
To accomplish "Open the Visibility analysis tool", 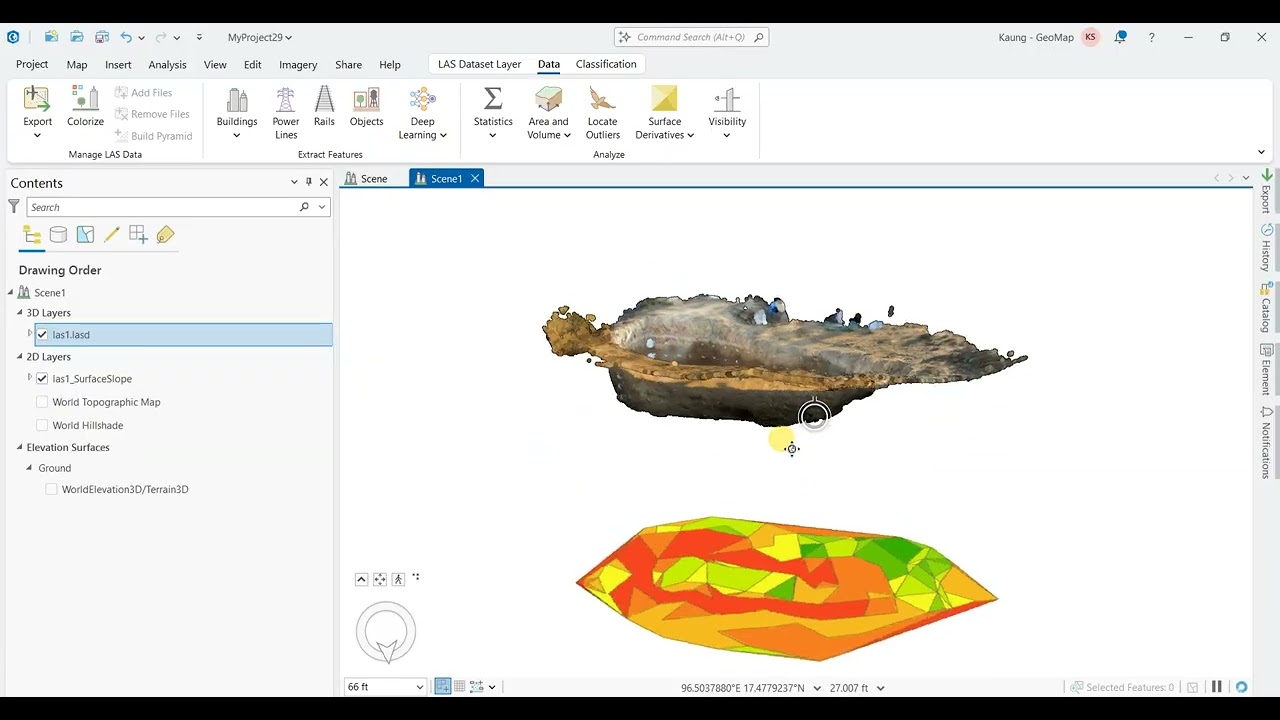I will (x=727, y=111).
